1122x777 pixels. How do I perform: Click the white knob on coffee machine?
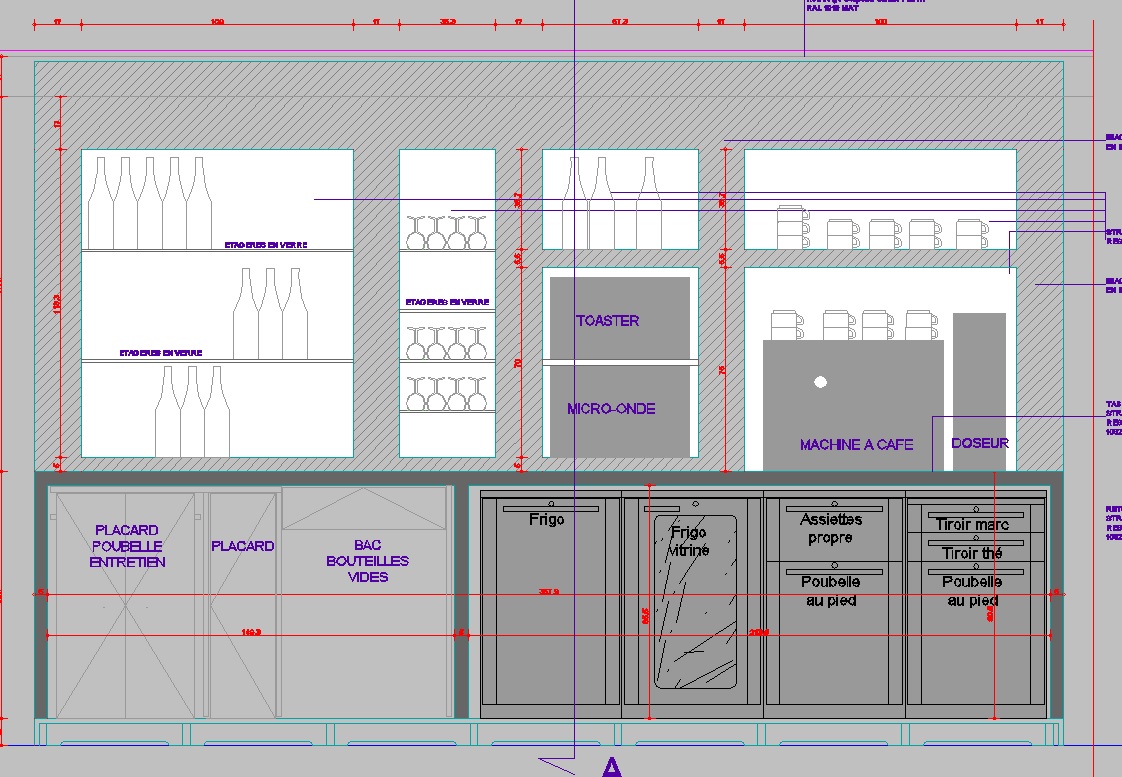821,382
